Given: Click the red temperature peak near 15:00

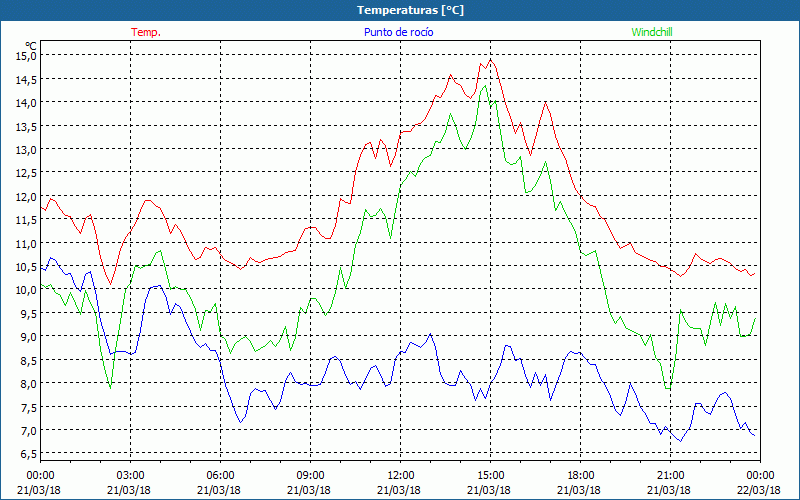Looking at the screenshot, I should point(490,60).
